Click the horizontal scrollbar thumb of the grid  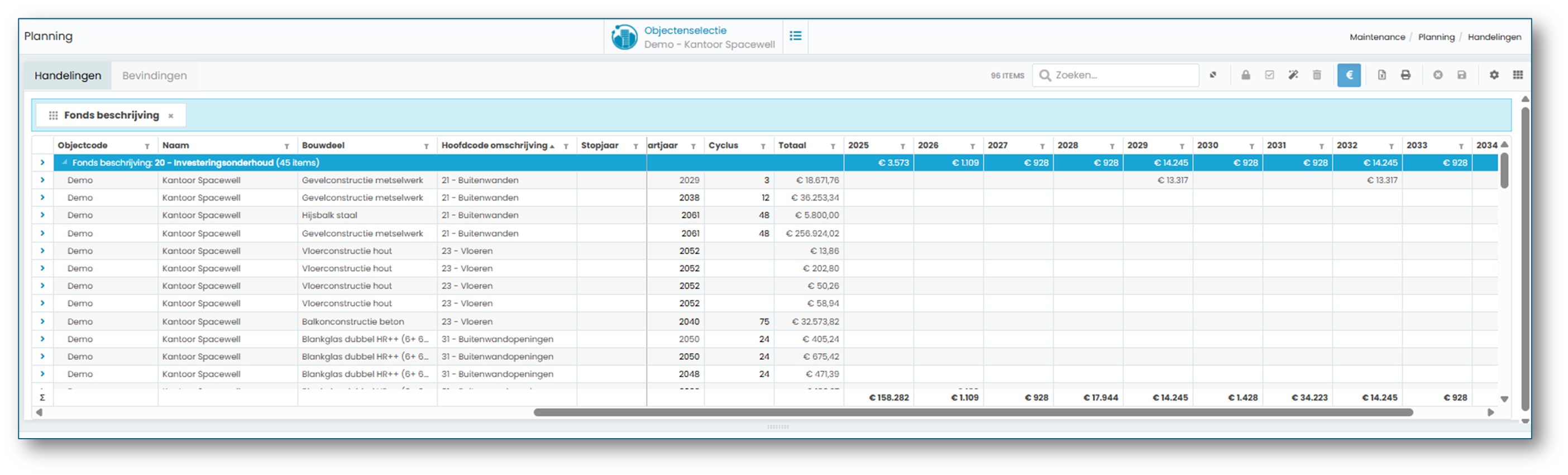click(x=973, y=412)
